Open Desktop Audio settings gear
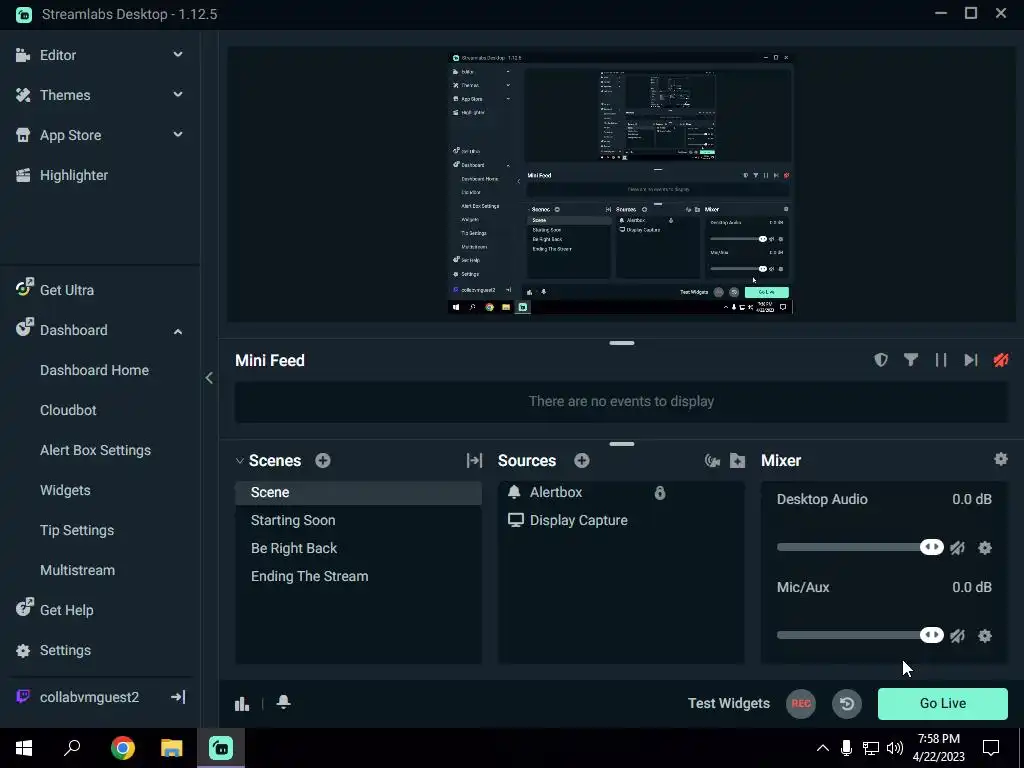 click(985, 548)
